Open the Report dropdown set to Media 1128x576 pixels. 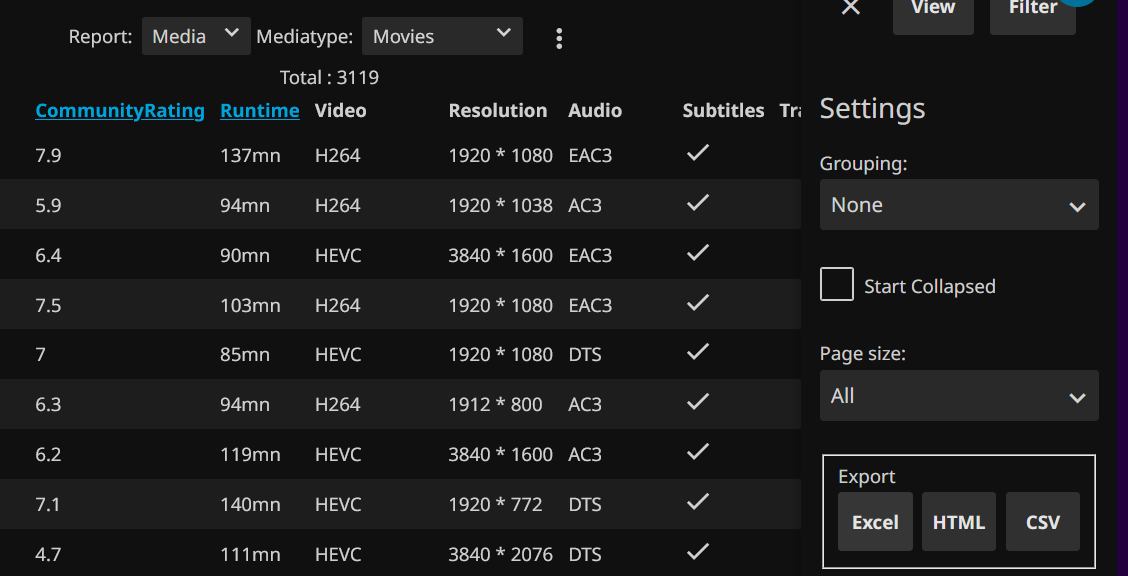(x=195, y=36)
